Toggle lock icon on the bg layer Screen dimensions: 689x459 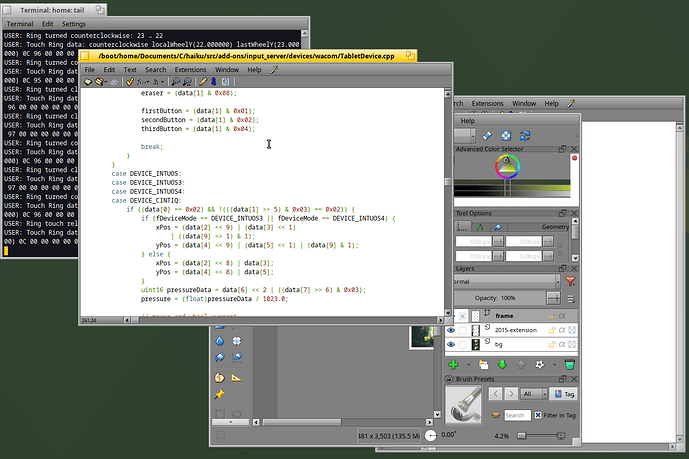coord(552,345)
